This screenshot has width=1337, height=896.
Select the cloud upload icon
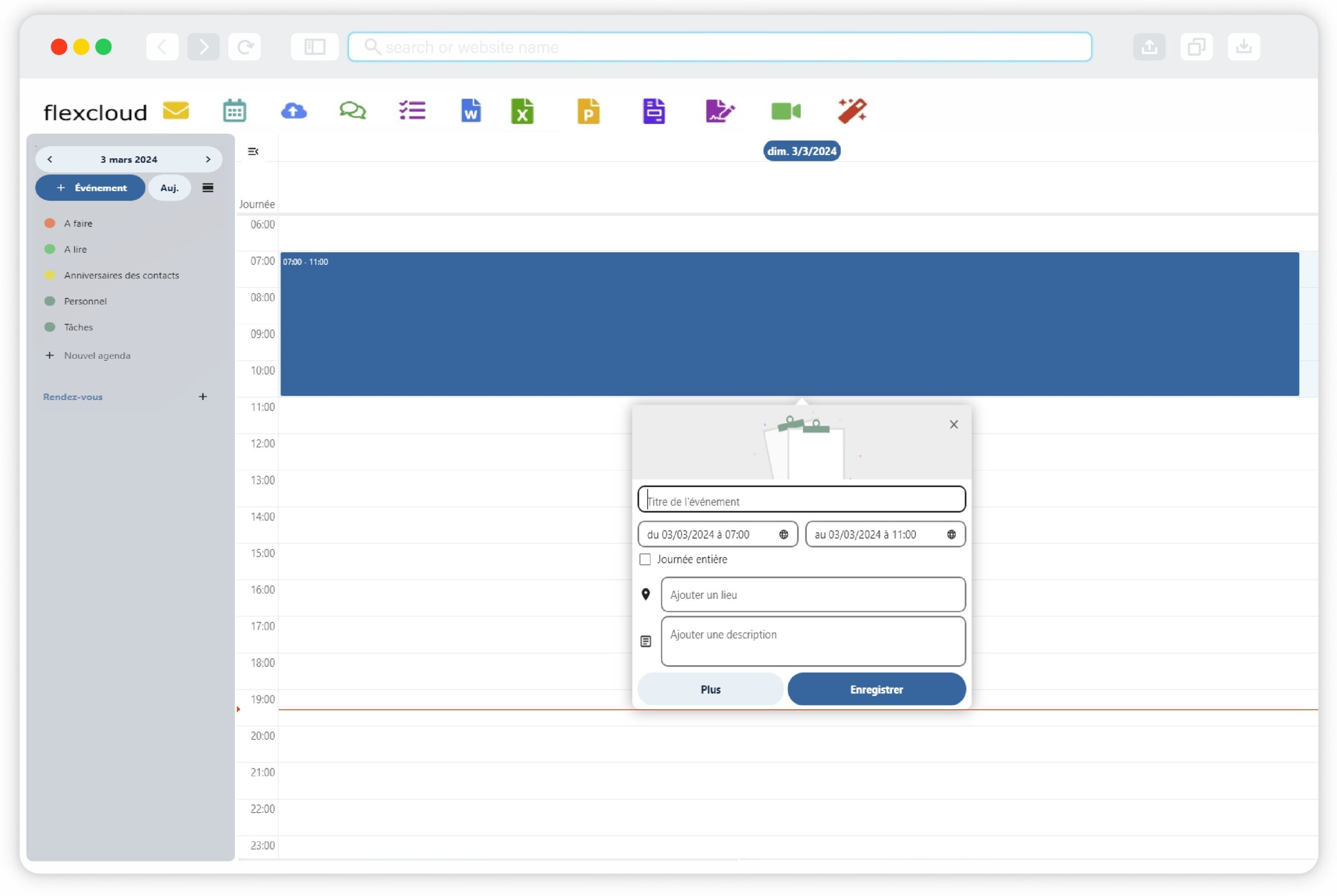pos(294,111)
